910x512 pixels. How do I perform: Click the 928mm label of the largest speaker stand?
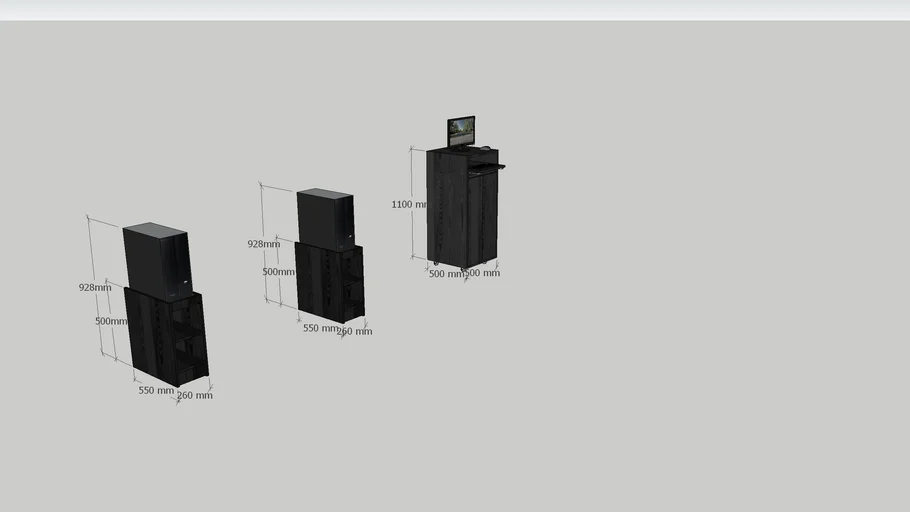coord(95,287)
